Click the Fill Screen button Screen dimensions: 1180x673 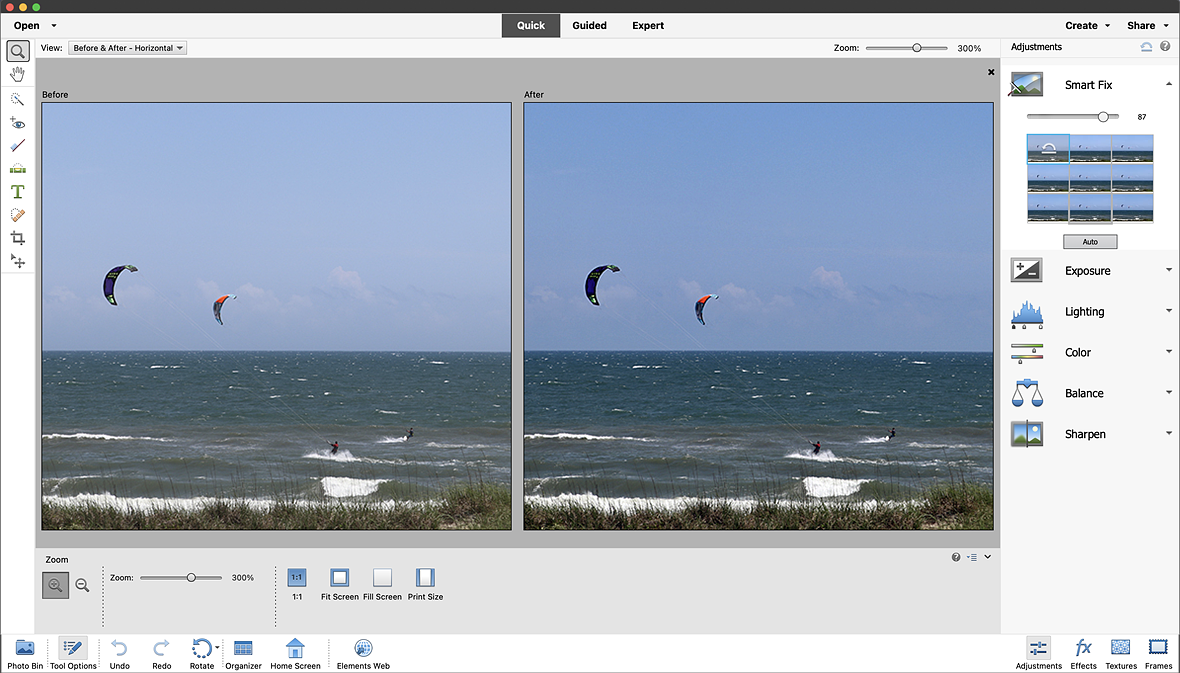tap(382, 584)
